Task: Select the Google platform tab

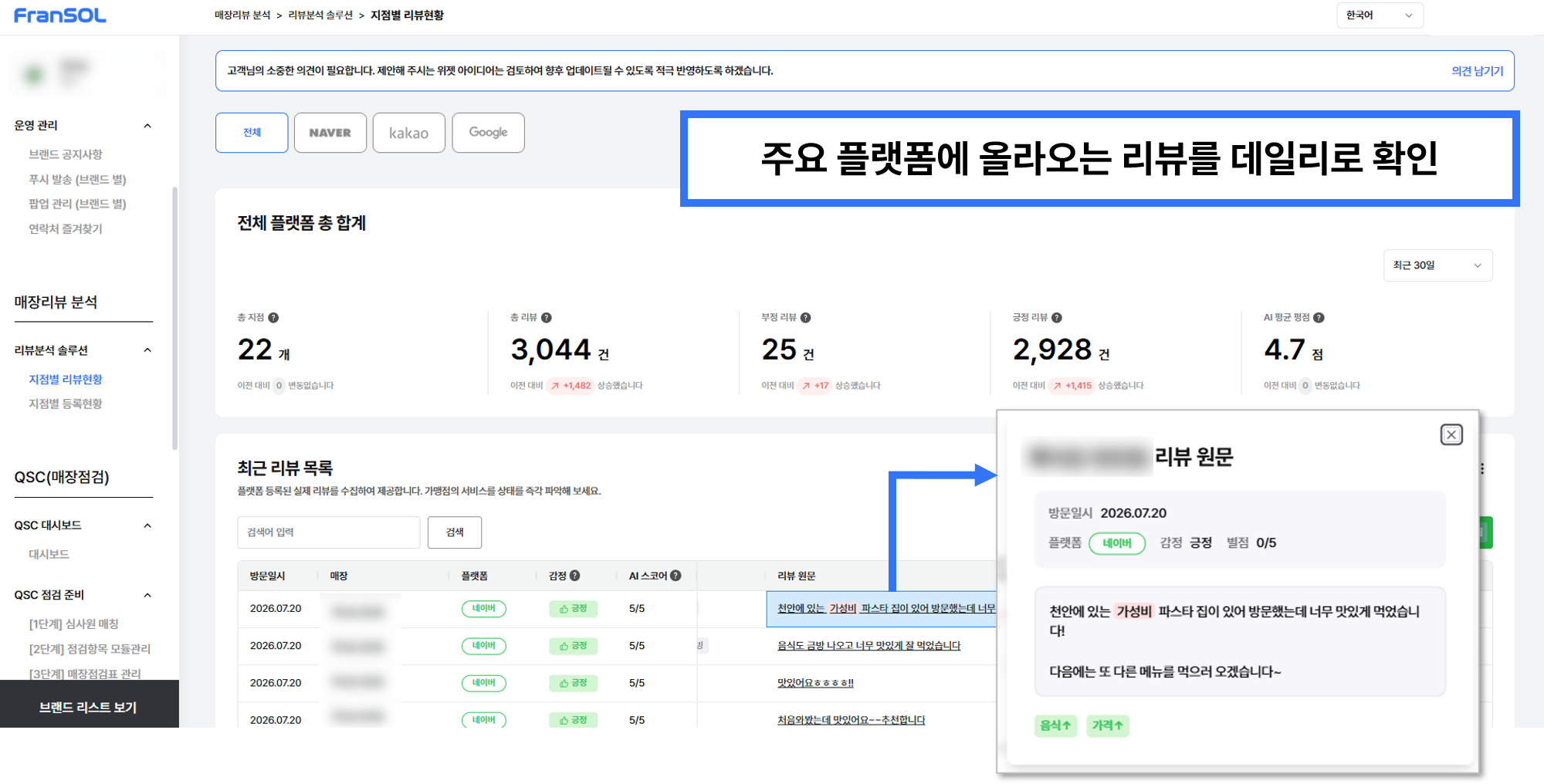Action: tap(488, 133)
